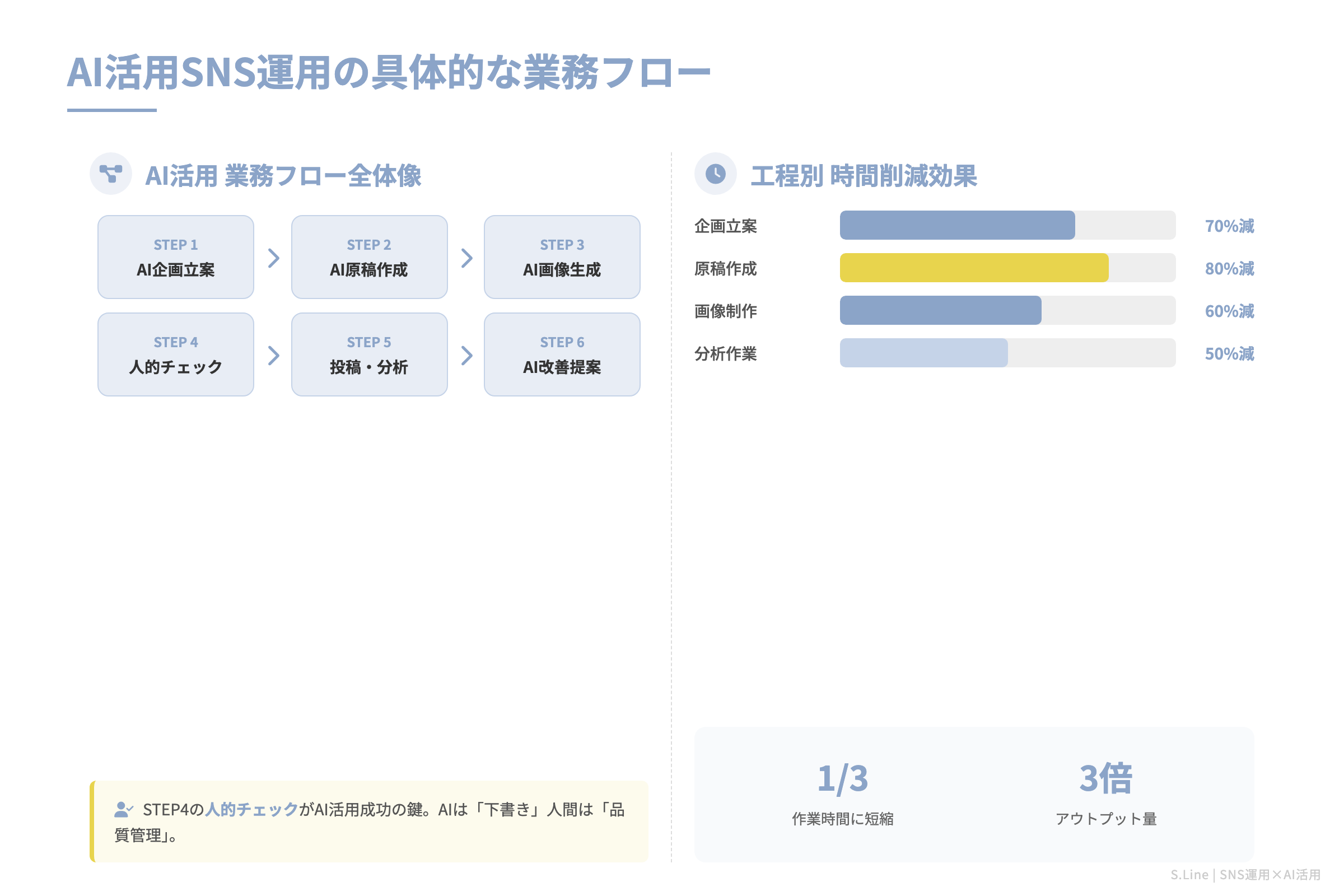The width and height of the screenshot is (1344, 896).
Task: Select the STEP 1 AI企画立案 card icon area
Action: tap(175, 257)
